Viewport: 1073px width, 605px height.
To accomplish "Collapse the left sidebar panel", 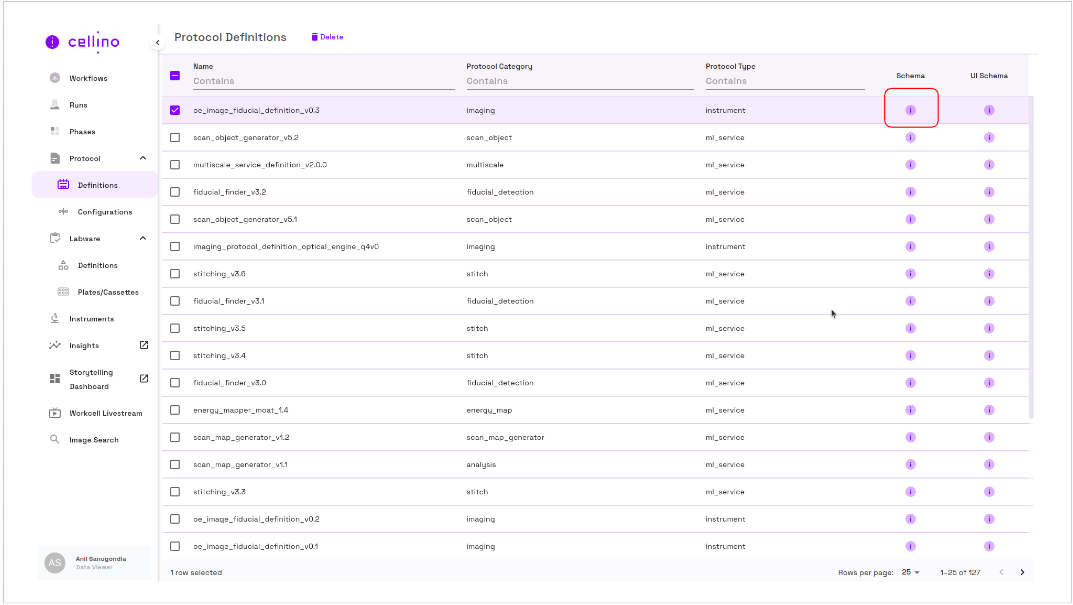I will [157, 42].
